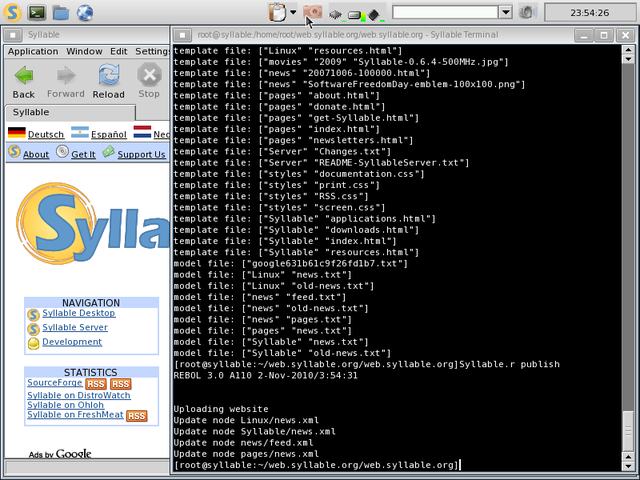
Task: Click the second RSS badge after SourceForge
Action: pos(120,384)
